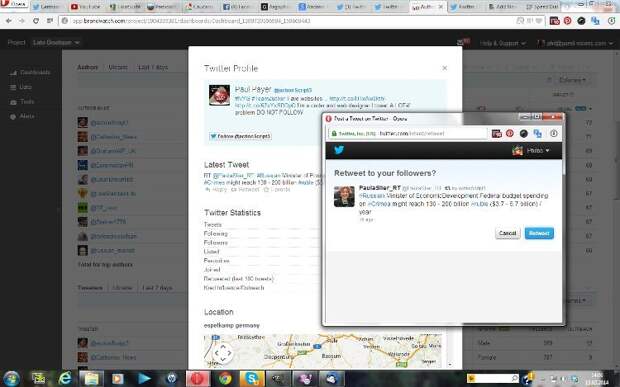Expand the Project selector dropdown
Viewport: 620px width, 387px height.
[x=56, y=42]
